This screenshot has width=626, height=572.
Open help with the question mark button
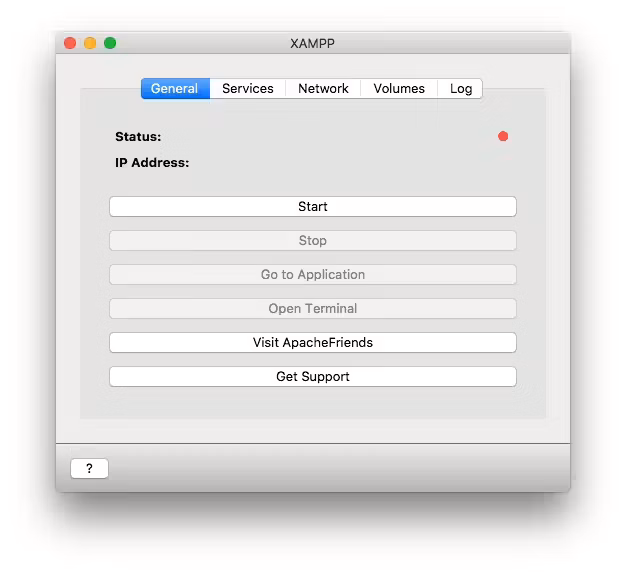pyautogui.click(x=89, y=468)
